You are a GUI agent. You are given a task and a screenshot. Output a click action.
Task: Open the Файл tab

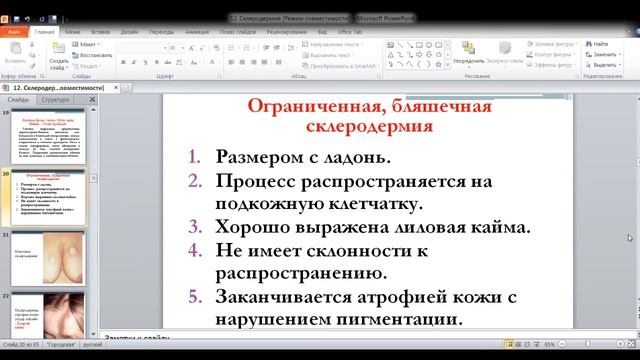tap(14, 32)
